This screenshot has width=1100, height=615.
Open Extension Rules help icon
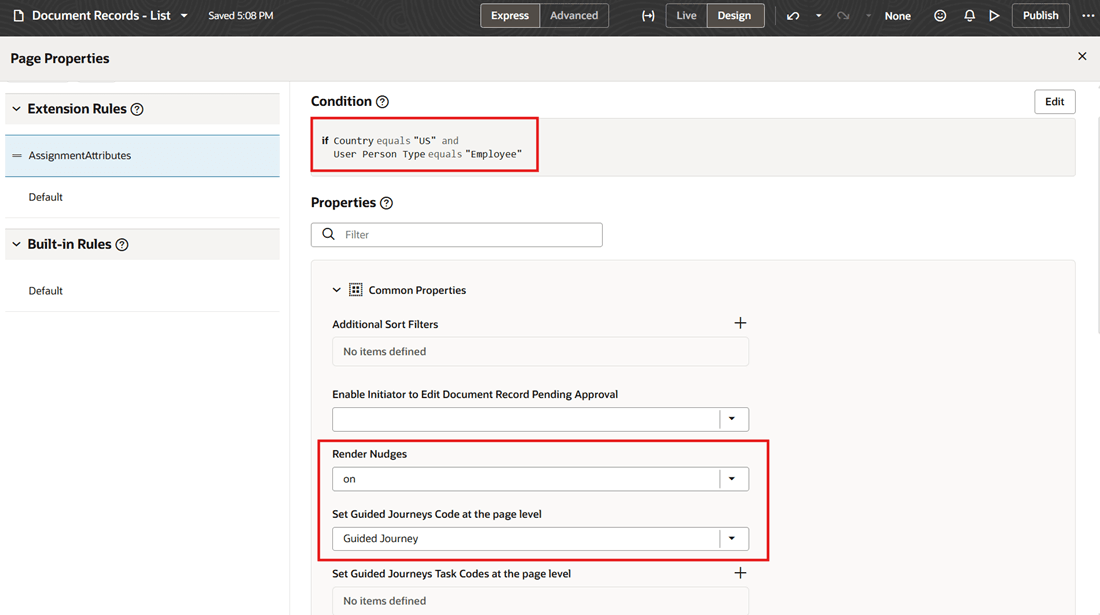[x=137, y=109]
